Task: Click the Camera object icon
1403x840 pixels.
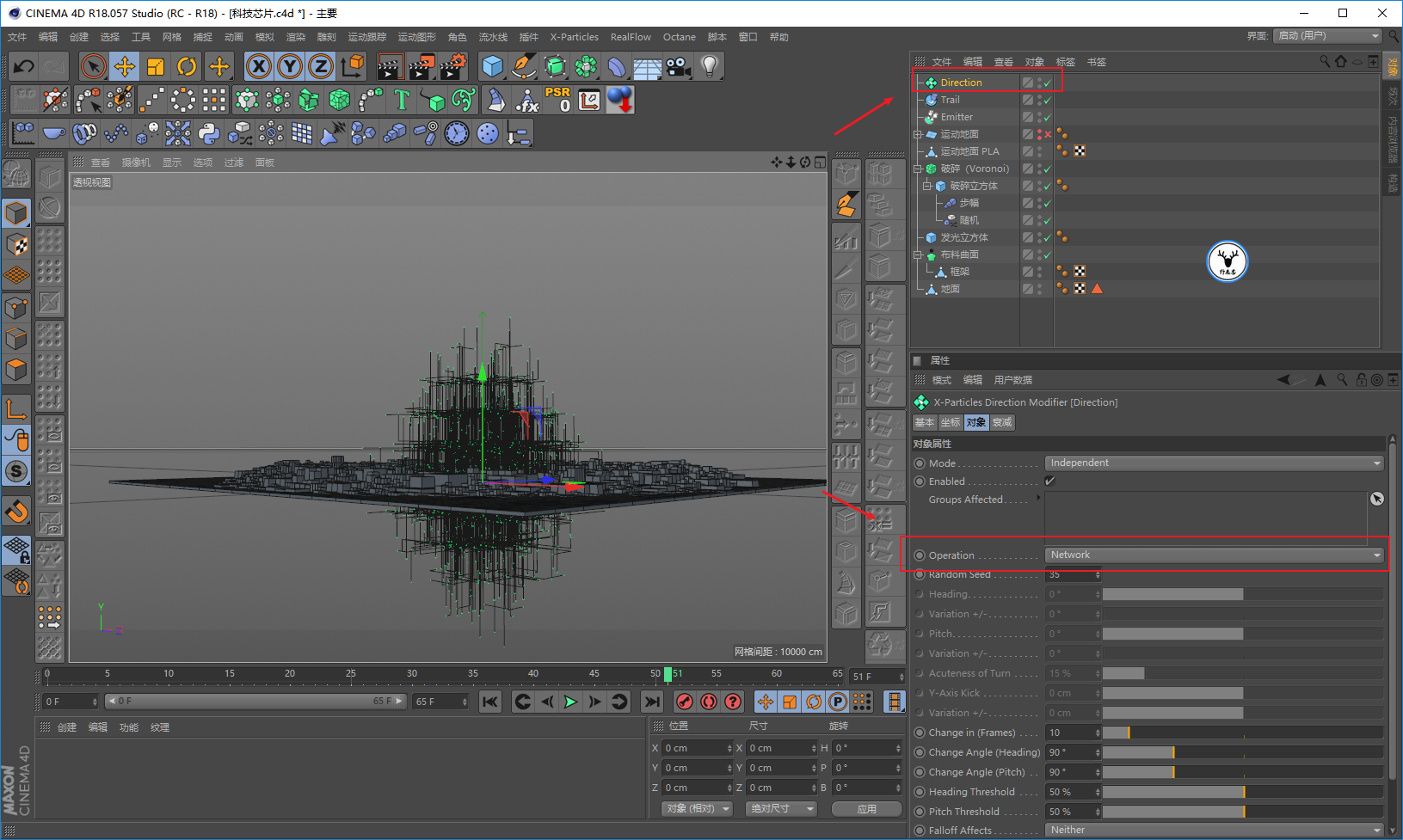Action: (679, 66)
